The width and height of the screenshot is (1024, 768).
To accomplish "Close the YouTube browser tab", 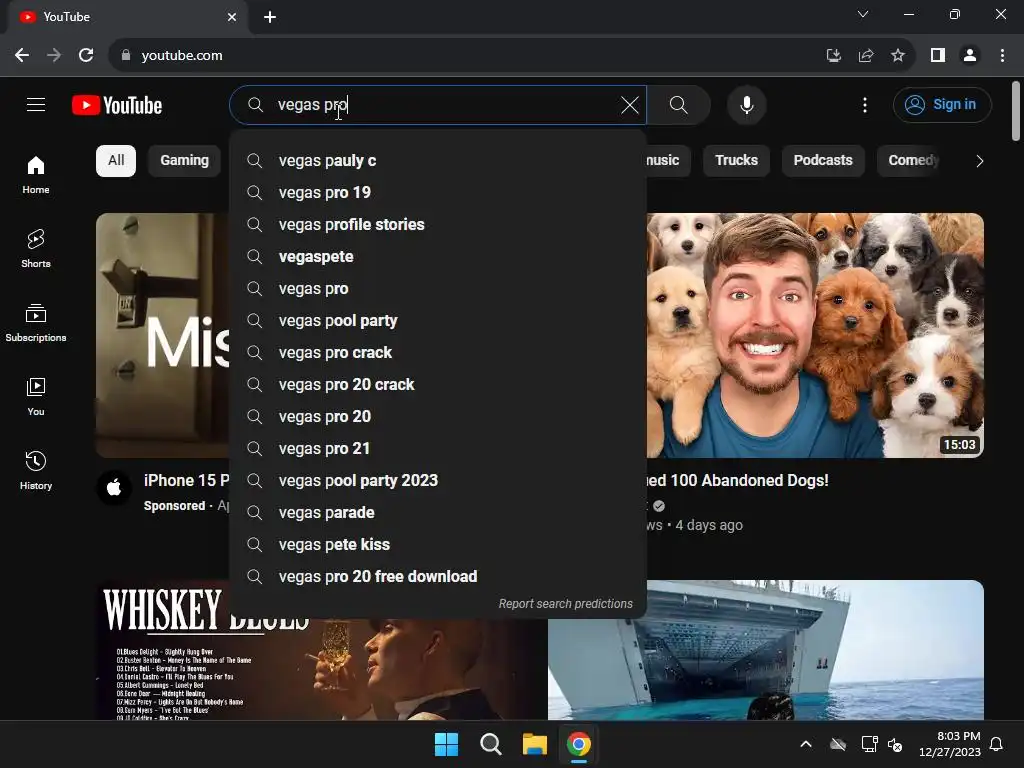I will click(x=232, y=17).
